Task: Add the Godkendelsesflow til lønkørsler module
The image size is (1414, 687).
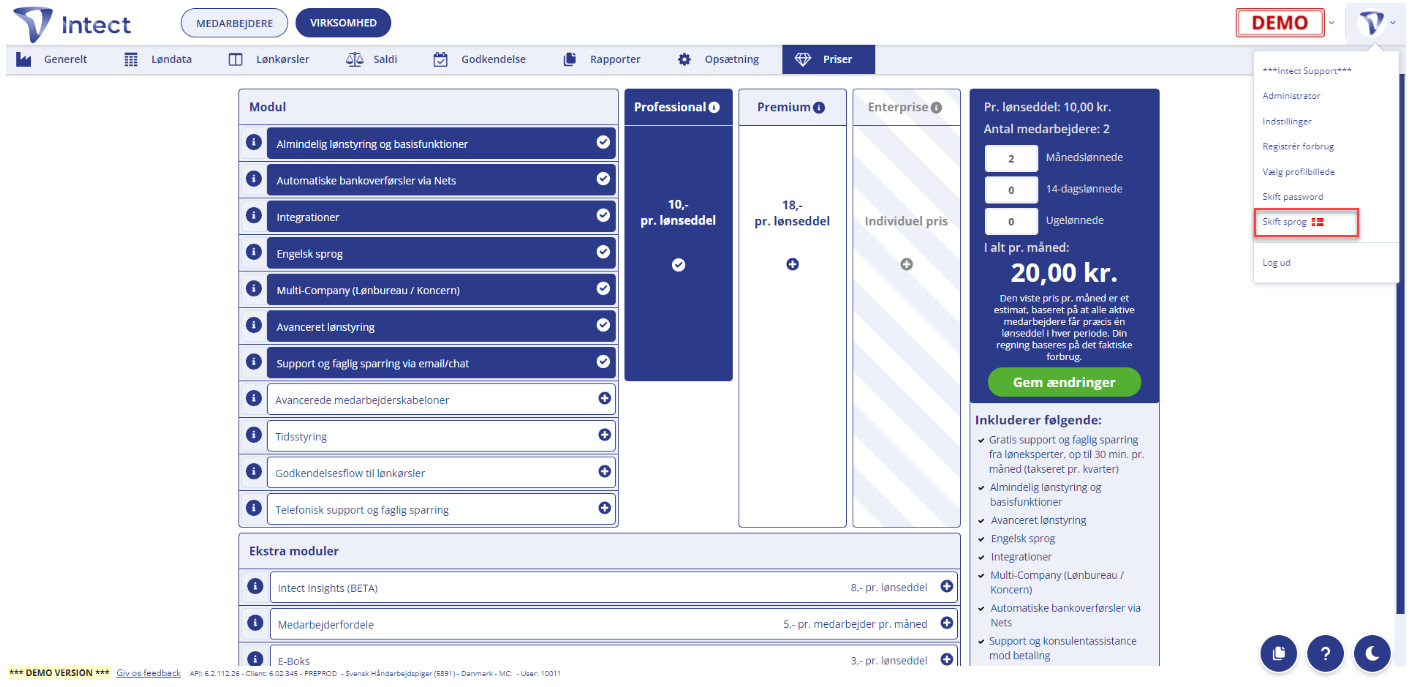Action: 604,471
